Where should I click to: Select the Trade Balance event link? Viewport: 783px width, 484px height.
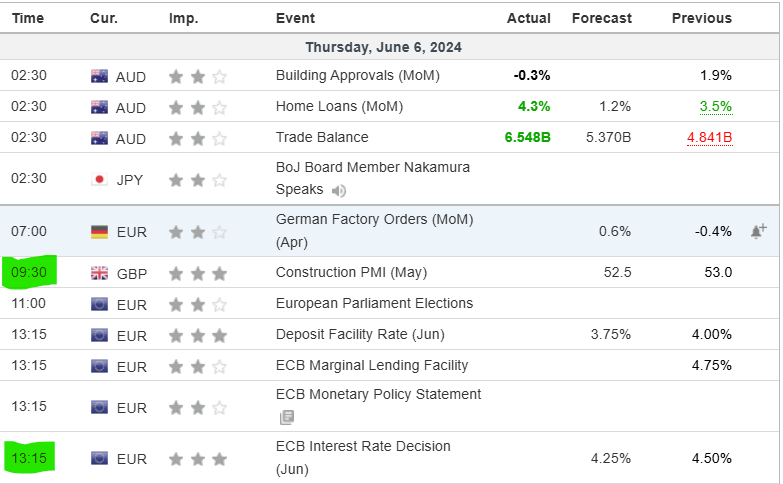322,138
